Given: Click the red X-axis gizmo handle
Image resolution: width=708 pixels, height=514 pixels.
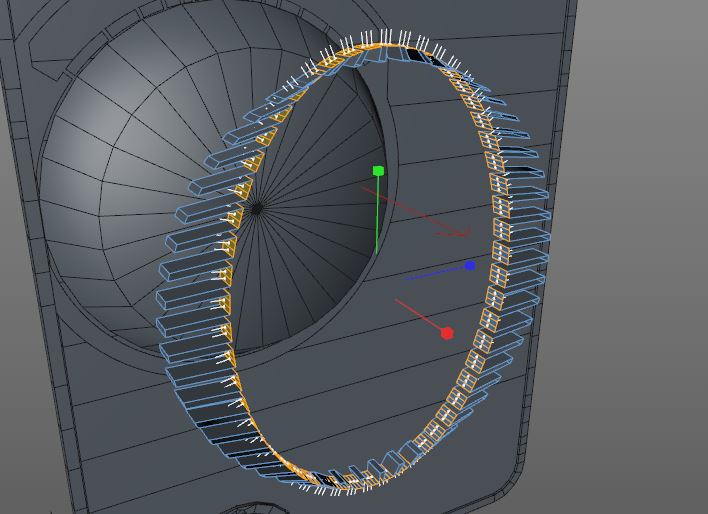Looking at the screenshot, I should pyautogui.click(x=447, y=333).
